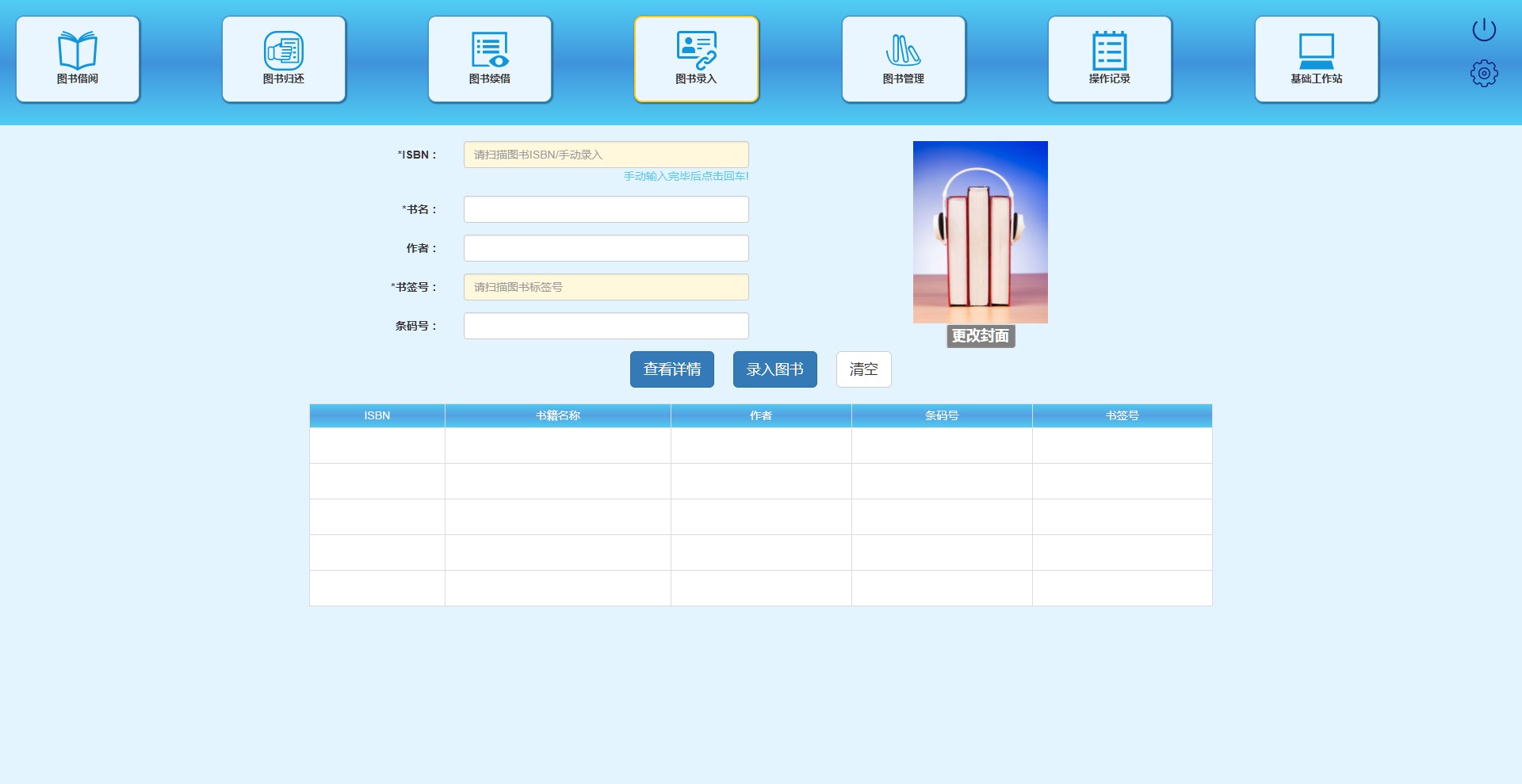Image resolution: width=1522 pixels, height=784 pixels.
Task: Focus the 书签号 book tag field
Action: click(606, 287)
